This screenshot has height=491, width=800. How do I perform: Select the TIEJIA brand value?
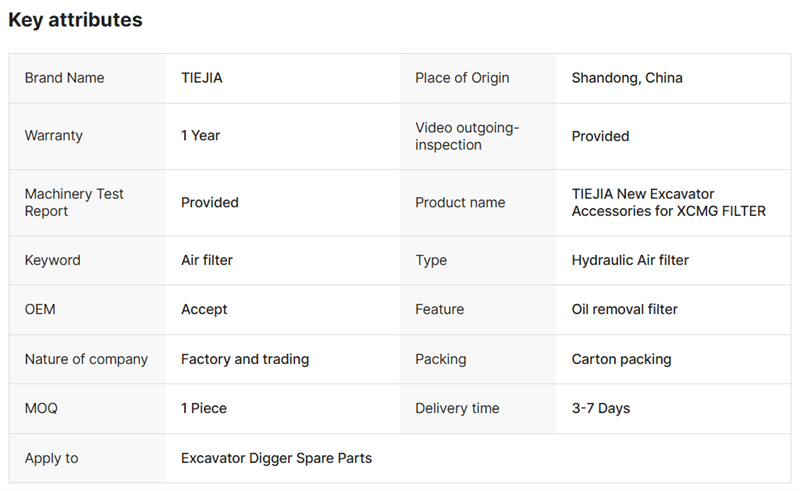(202, 78)
